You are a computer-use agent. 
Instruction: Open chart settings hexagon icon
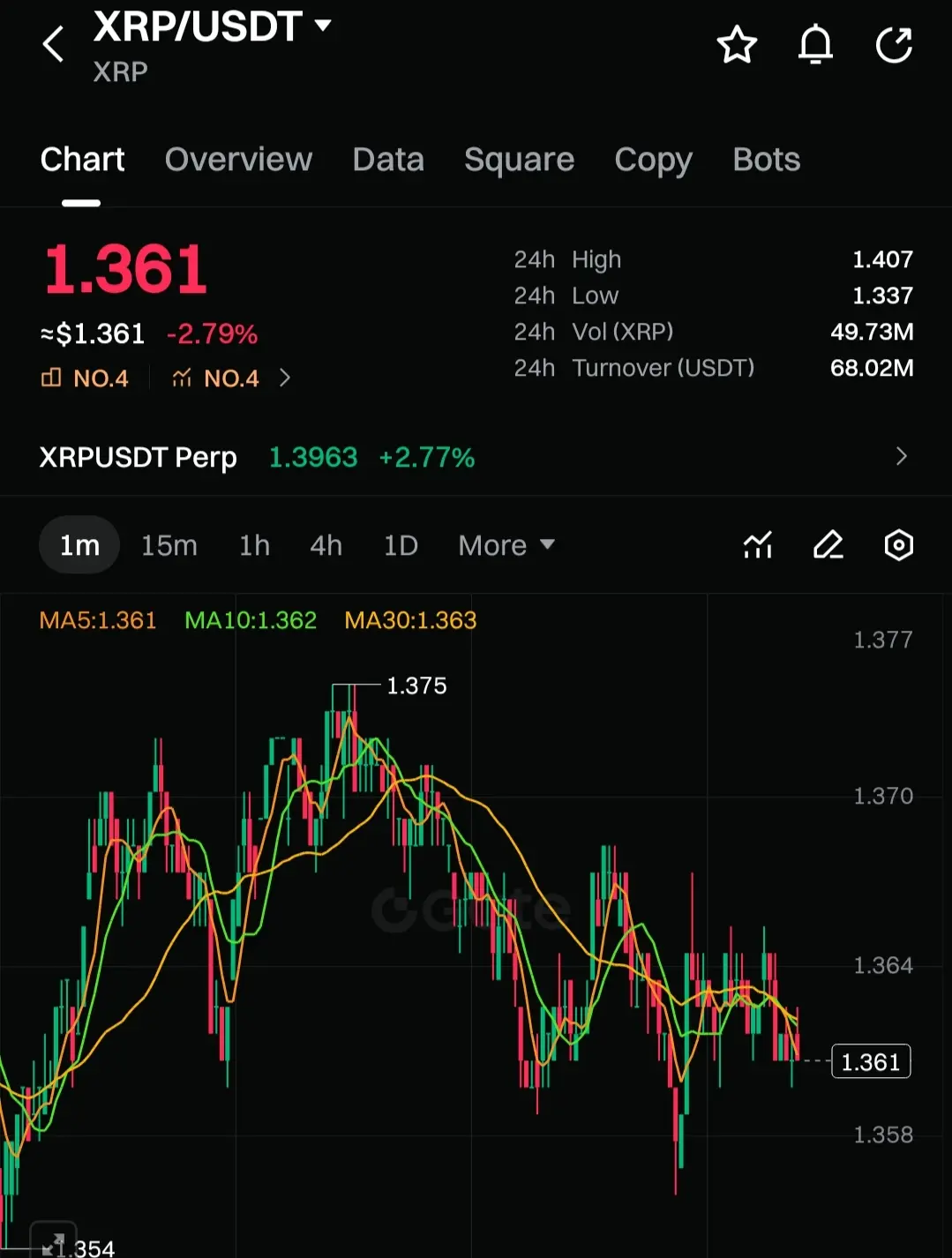pos(898,545)
